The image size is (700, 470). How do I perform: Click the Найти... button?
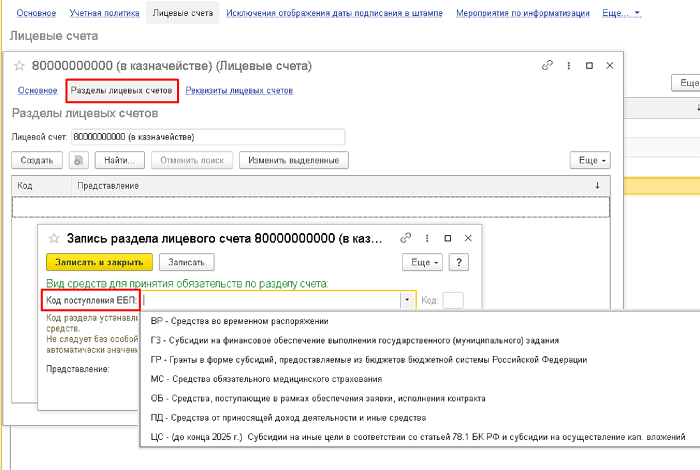[x=121, y=160]
